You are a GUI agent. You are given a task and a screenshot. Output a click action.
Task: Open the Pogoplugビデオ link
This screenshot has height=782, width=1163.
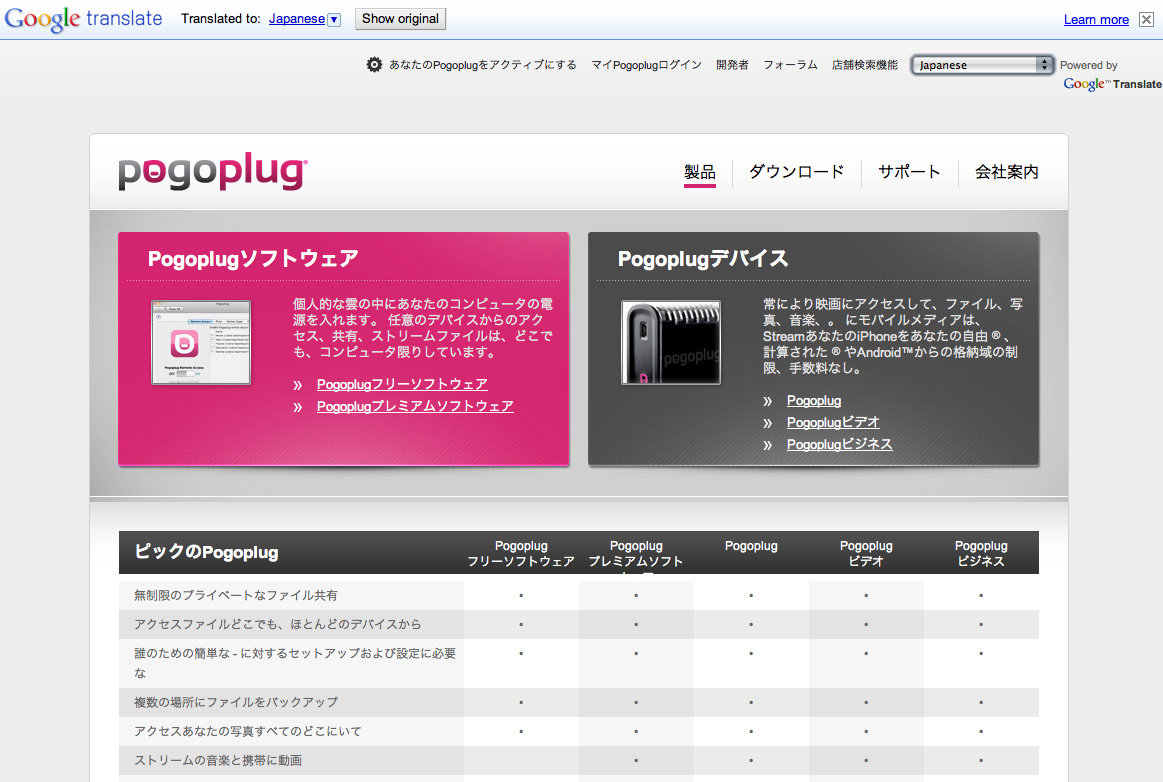pyautogui.click(x=833, y=422)
